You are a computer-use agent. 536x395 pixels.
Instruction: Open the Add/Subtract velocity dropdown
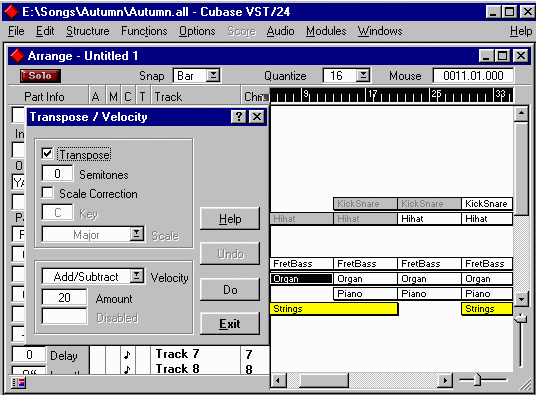(x=136, y=276)
